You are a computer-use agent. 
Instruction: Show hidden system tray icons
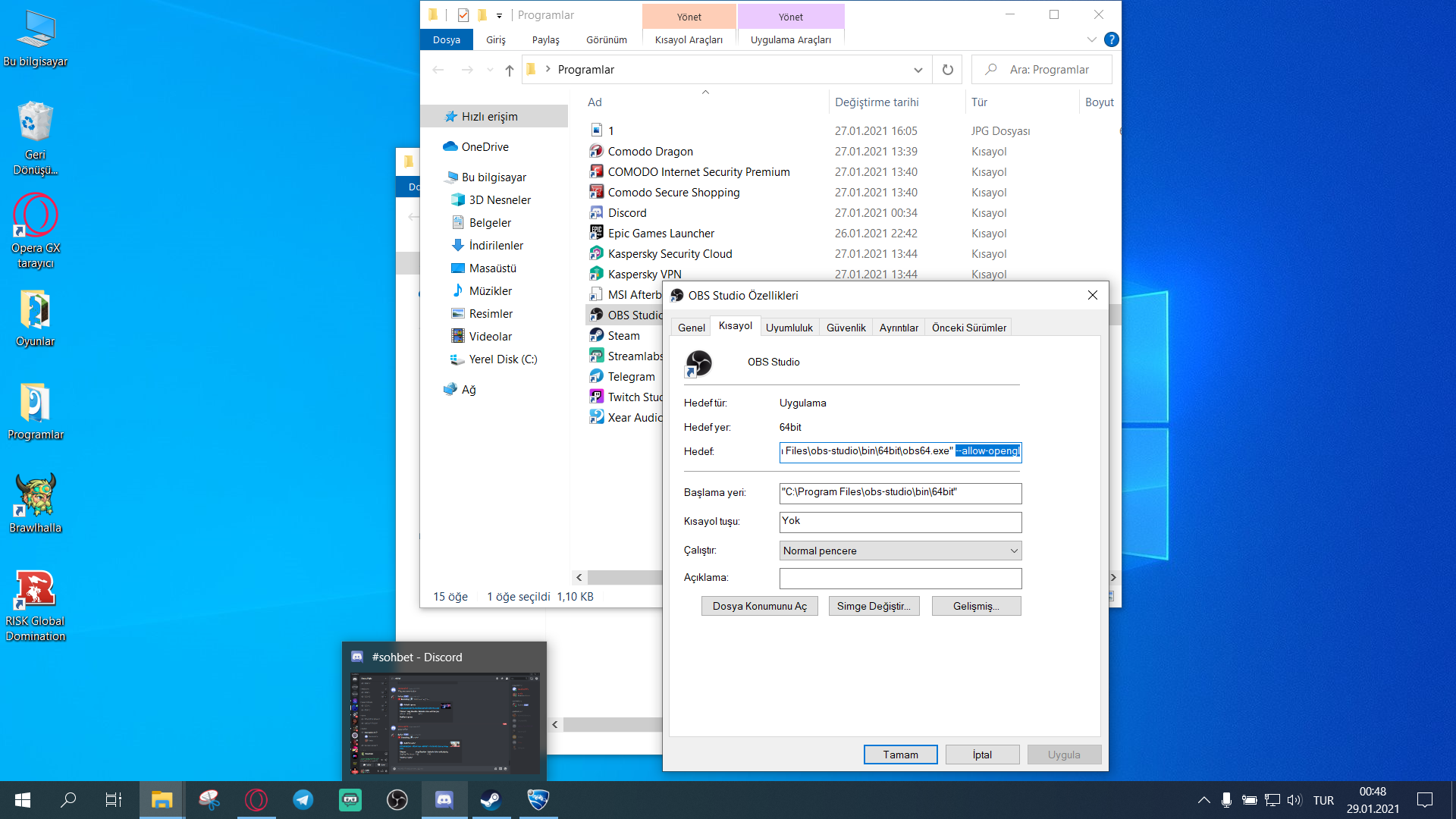click(x=1203, y=800)
